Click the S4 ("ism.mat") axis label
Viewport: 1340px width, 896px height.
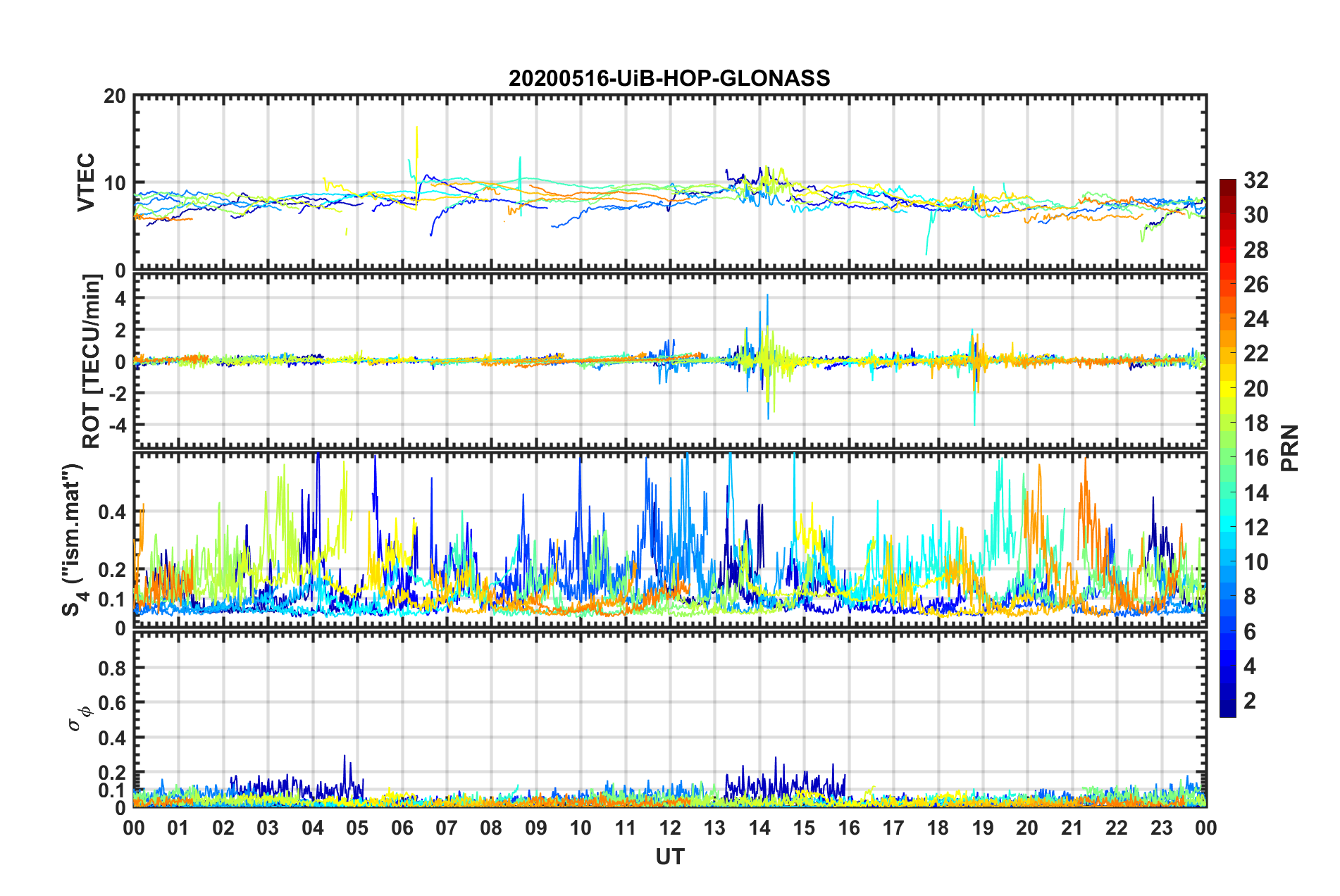click(73, 540)
